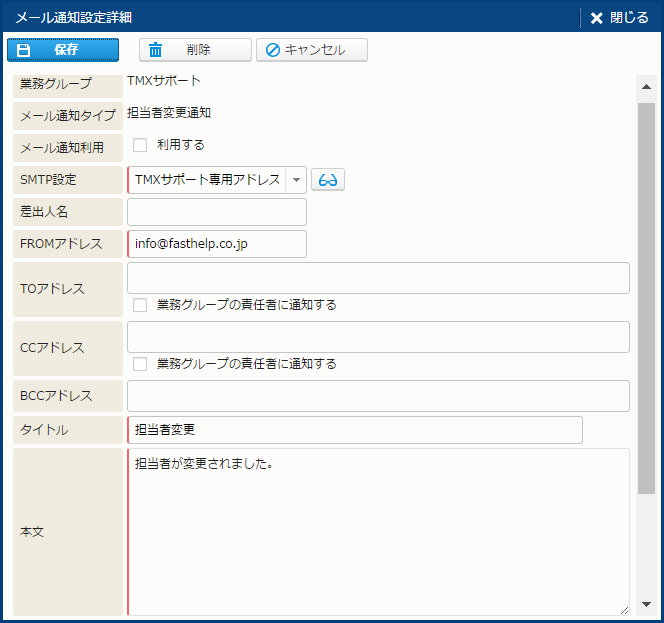Check 業務グループの責任者に通知する under CCアドレス
The width and height of the screenshot is (664, 623).
[140, 364]
